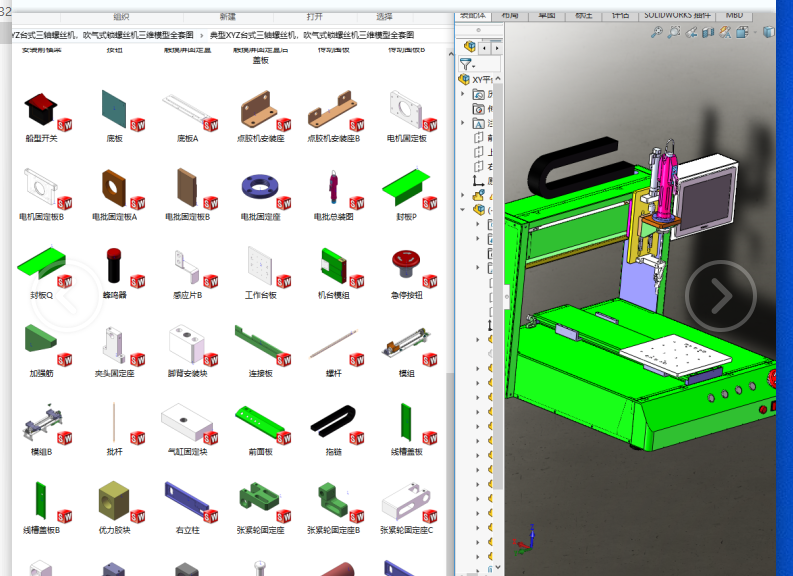Expand node above first component

tap(462, 195)
